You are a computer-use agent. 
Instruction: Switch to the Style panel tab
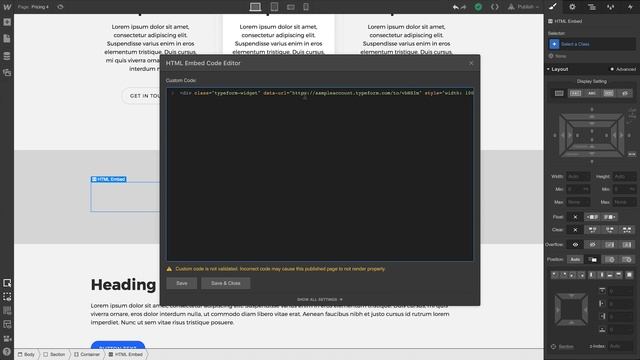[x=553, y=7]
